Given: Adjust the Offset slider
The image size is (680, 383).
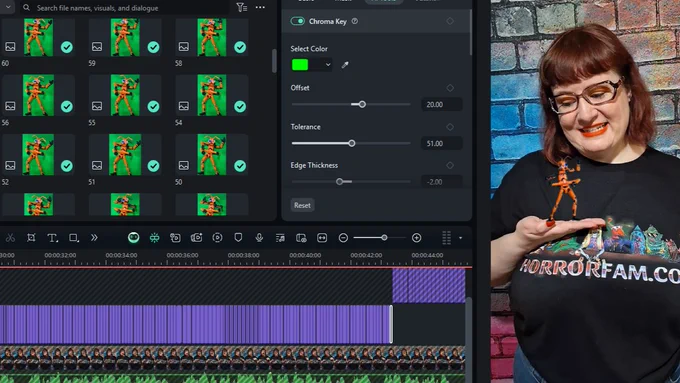Looking at the screenshot, I should point(351,105).
